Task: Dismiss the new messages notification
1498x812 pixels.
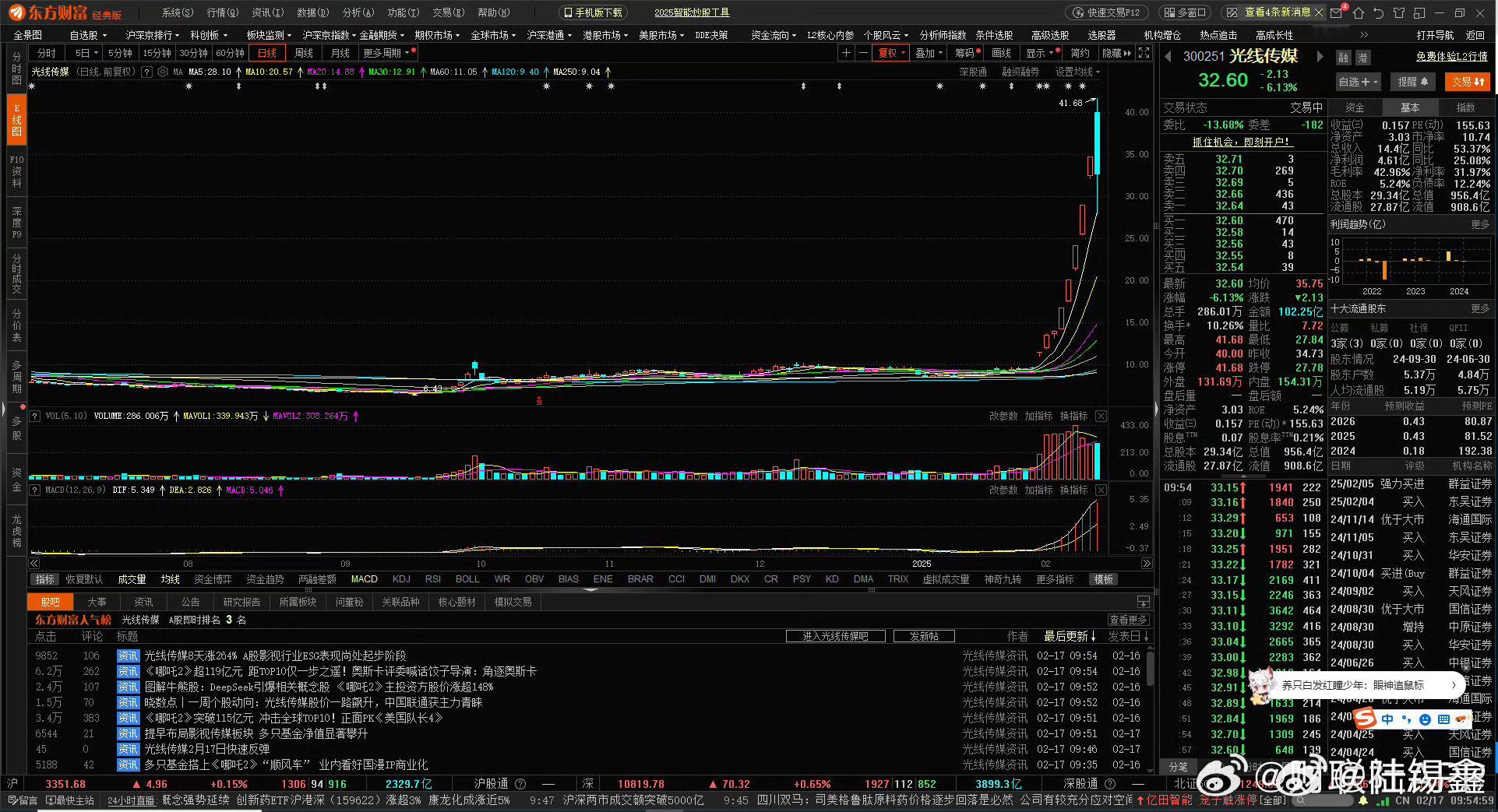Action: point(1318,12)
